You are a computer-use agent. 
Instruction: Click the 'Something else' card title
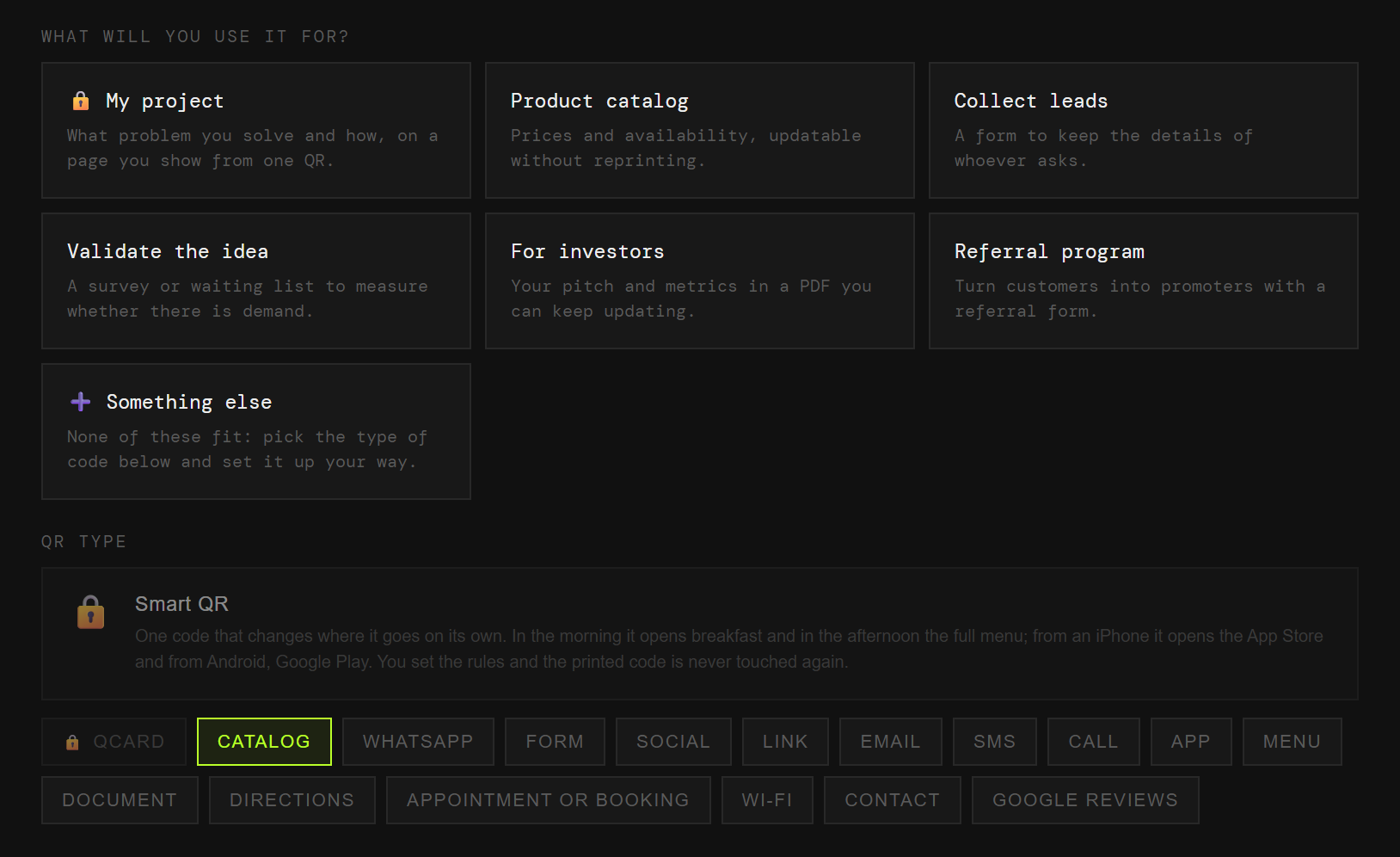(x=189, y=403)
